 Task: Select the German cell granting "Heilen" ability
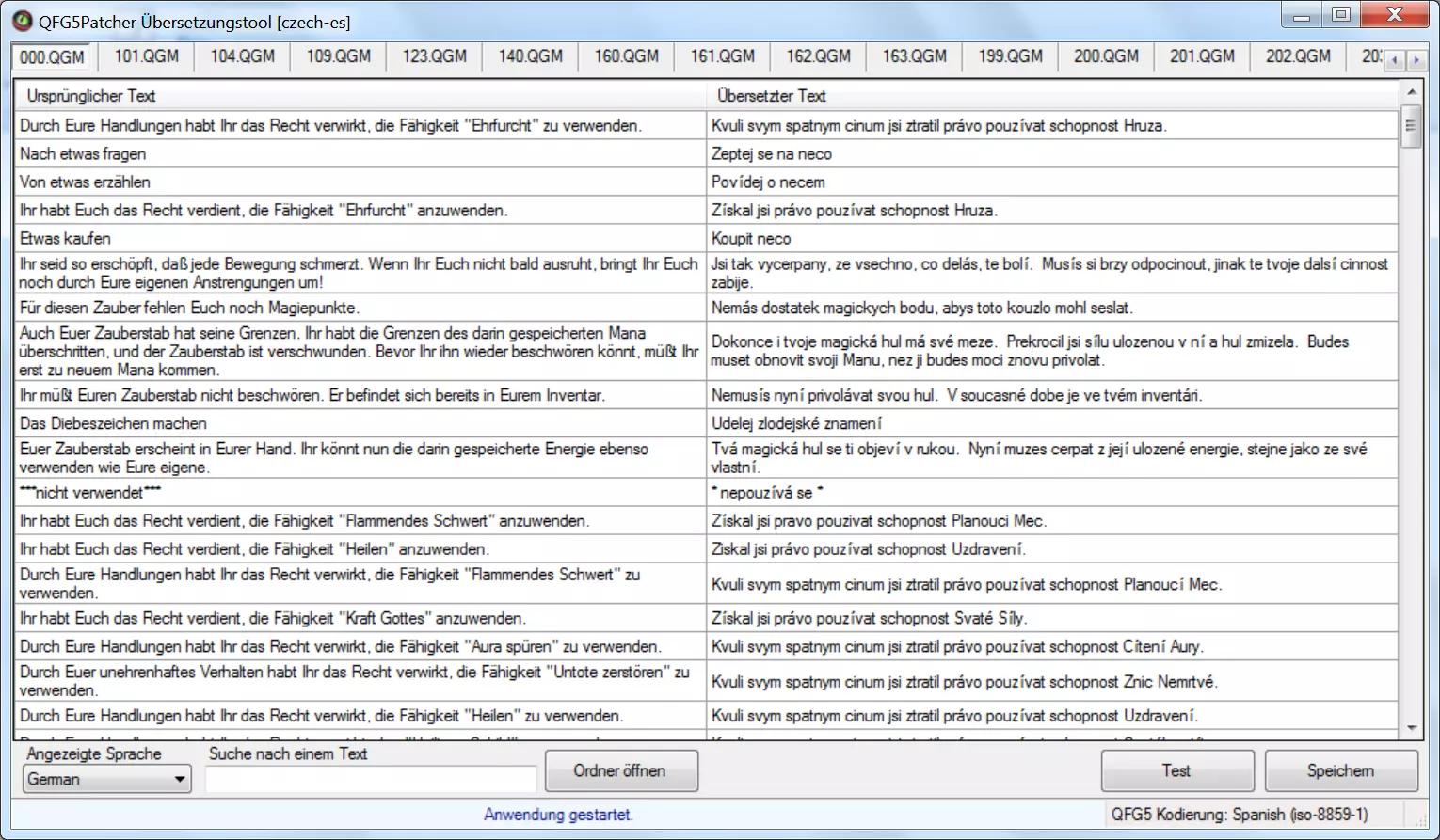pyautogui.click(x=360, y=548)
